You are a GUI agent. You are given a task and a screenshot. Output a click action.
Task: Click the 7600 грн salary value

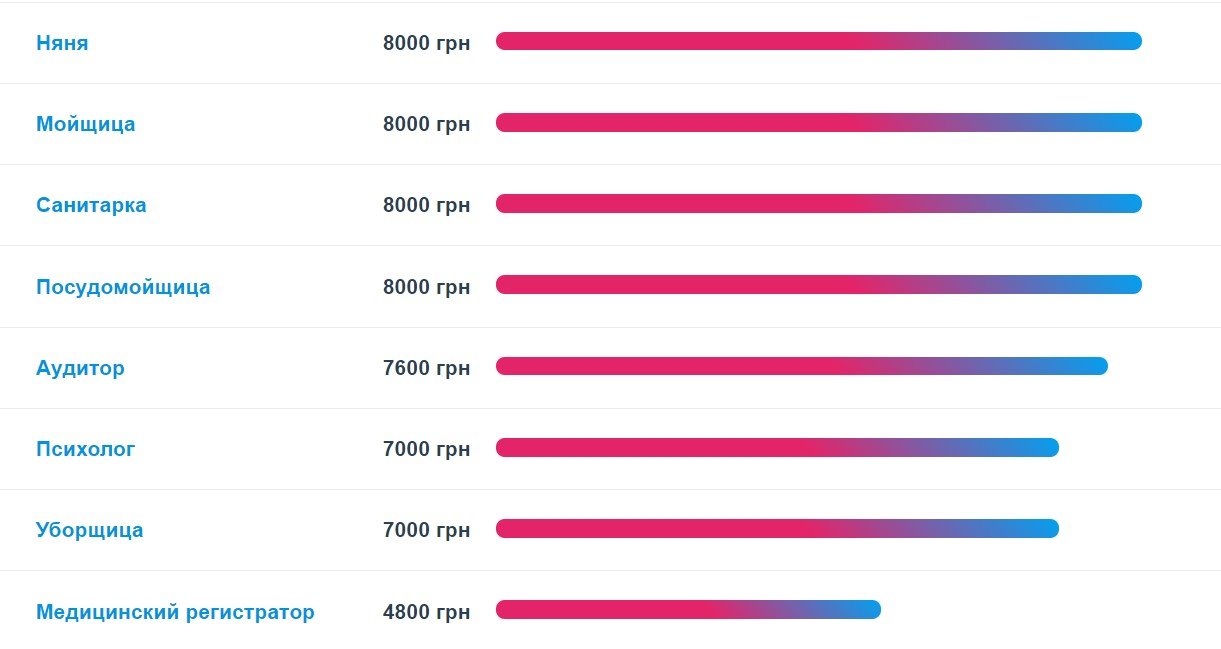tap(426, 368)
